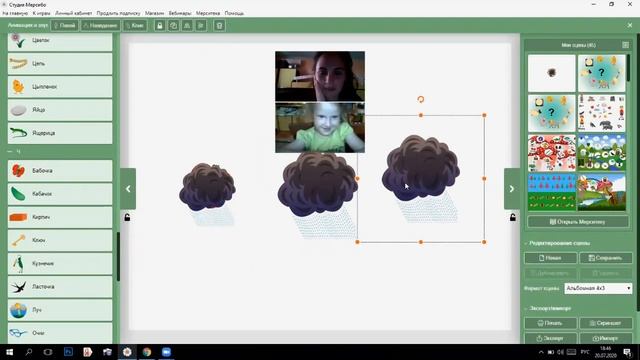640x360 pixels.
Task: Close the green editing toolbar with X
Action: coord(630,25)
